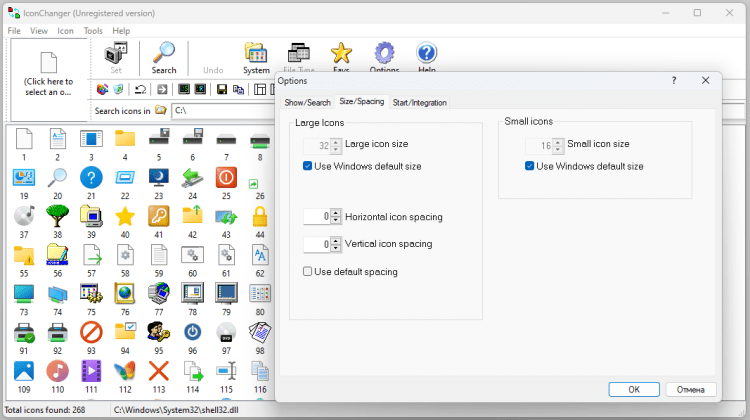Open the Icon menu

point(66,31)
